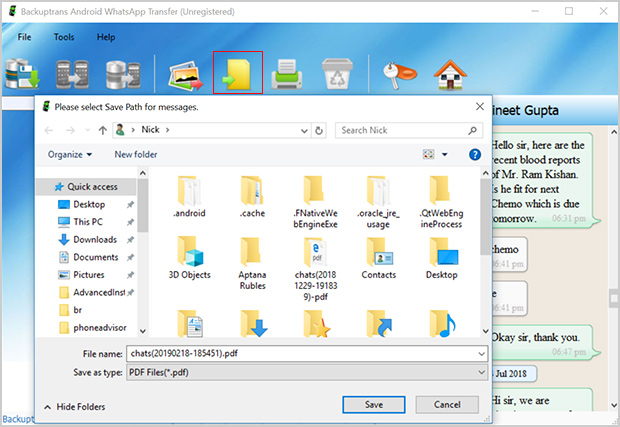The width and height of the screenshot is (620, 427).
Task: Expand the address bar history dropdown
Action: pos(304,130)
